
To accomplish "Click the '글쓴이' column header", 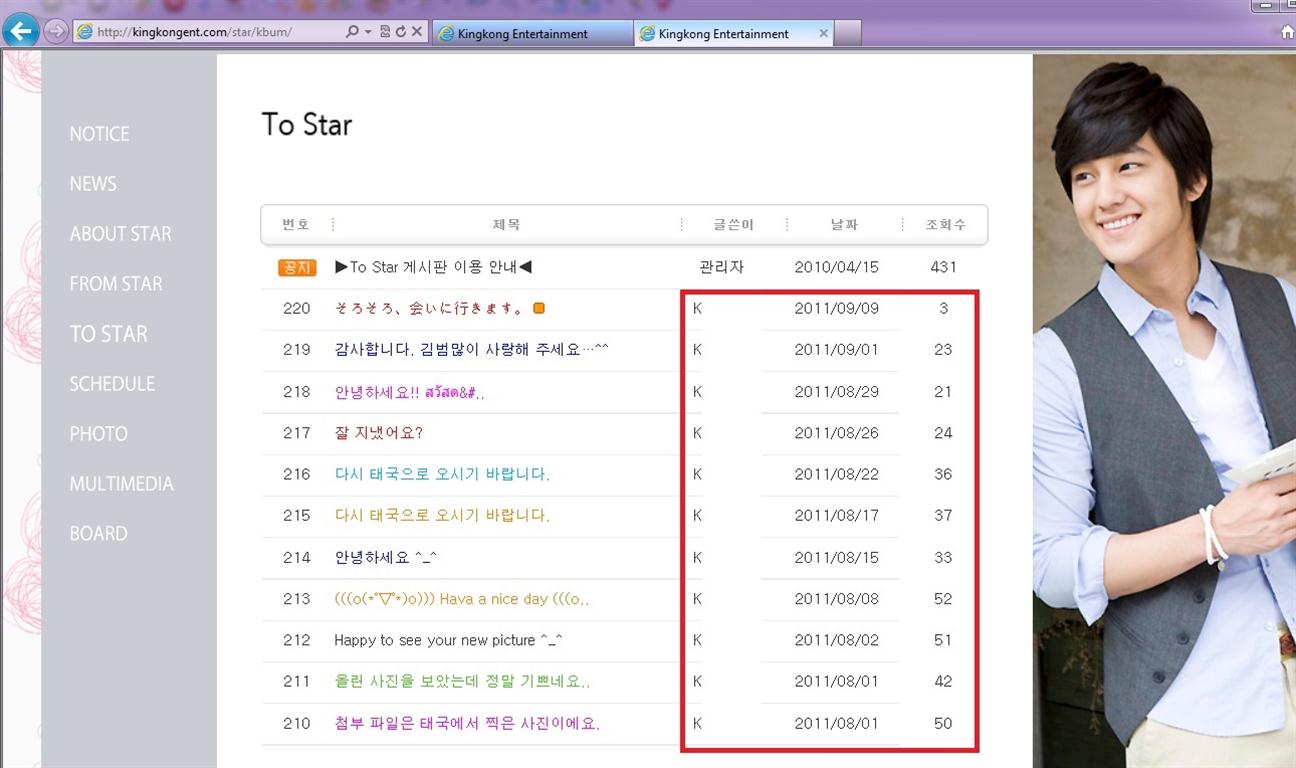I will 733,225.
